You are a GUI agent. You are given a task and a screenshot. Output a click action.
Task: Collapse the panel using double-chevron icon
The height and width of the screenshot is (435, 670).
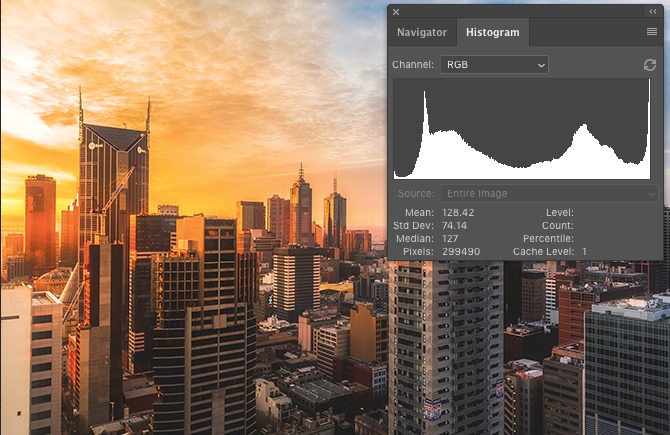pos(653,11)
